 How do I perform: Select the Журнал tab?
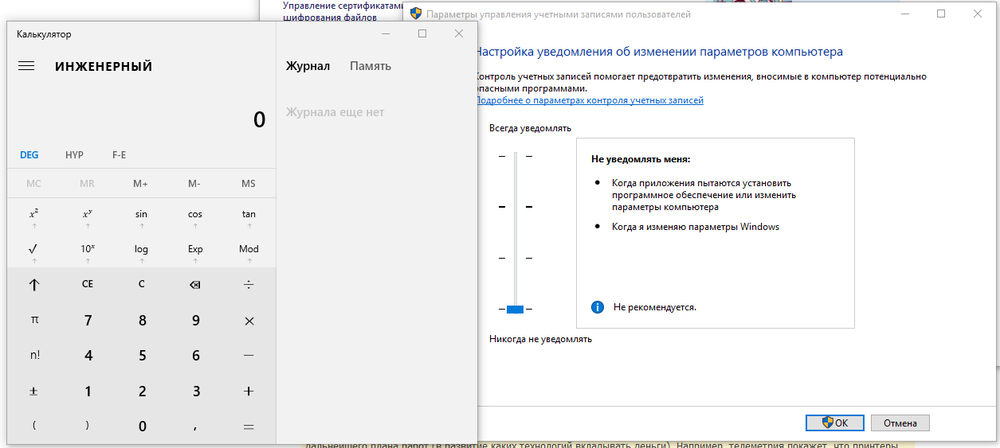click(x=307, y=66)
